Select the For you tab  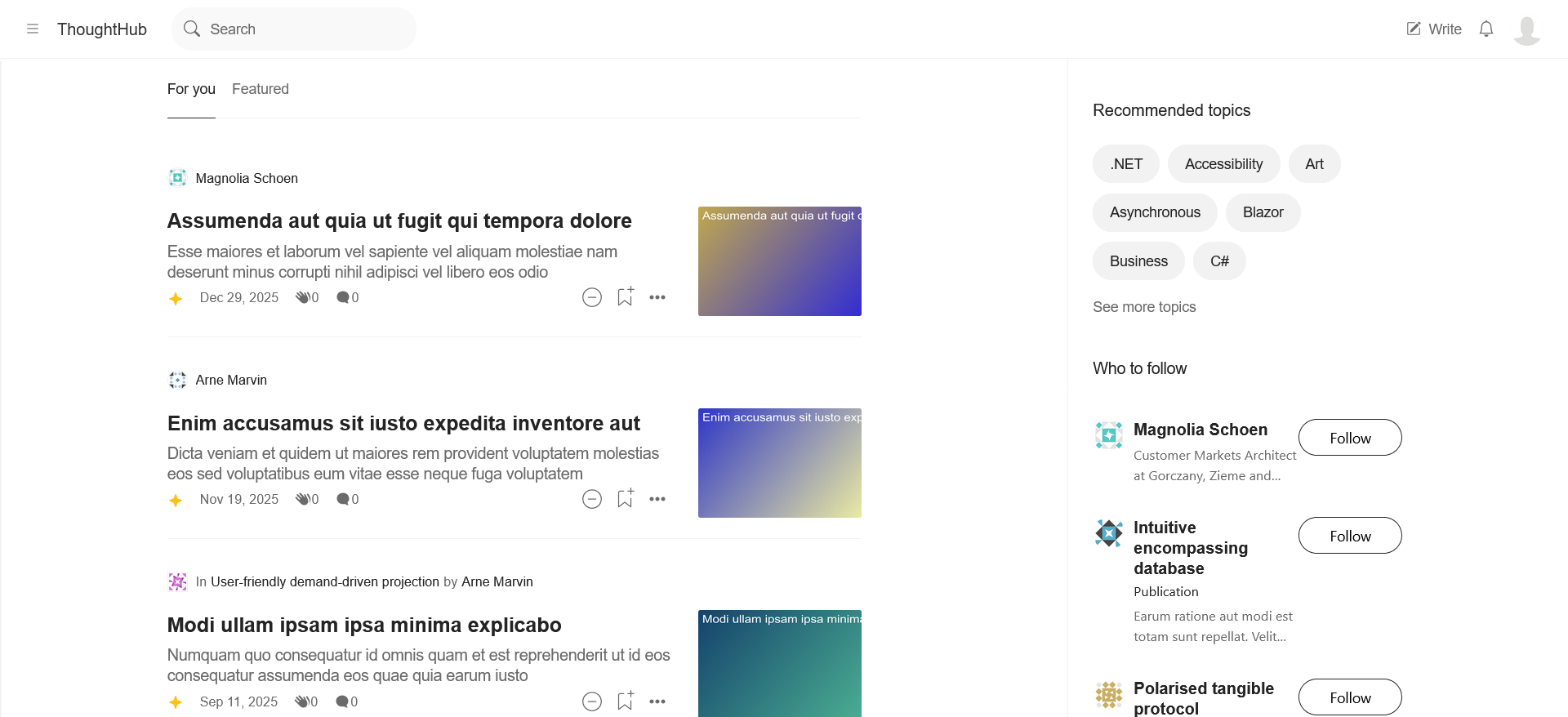[191, 89]
